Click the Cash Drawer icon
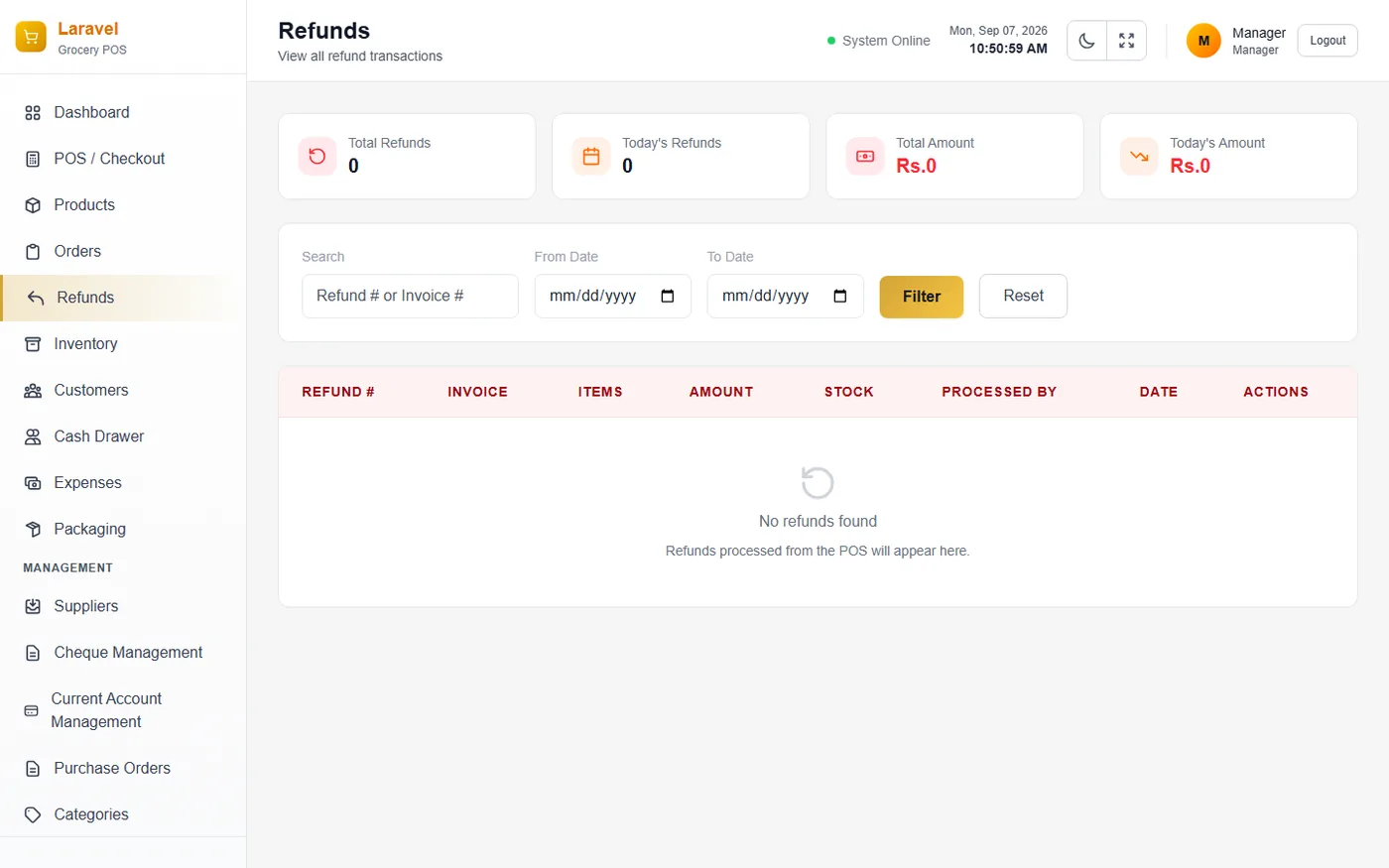 click(33, 436)
